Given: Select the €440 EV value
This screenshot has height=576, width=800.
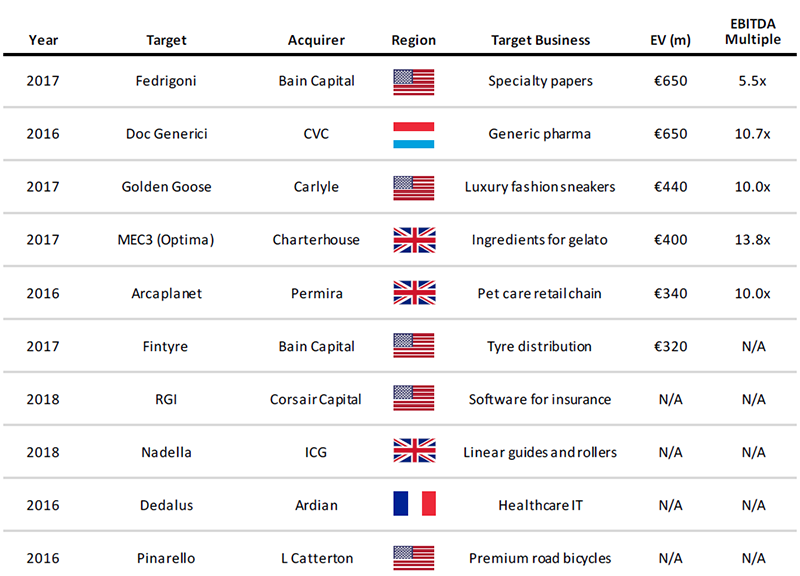Looking at the screenshot, I should pyautogui.click(x=669, y=187).
